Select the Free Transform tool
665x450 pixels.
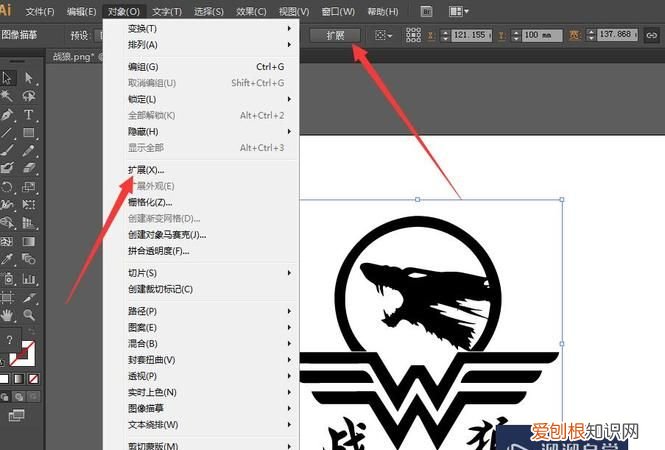[29, 205]
